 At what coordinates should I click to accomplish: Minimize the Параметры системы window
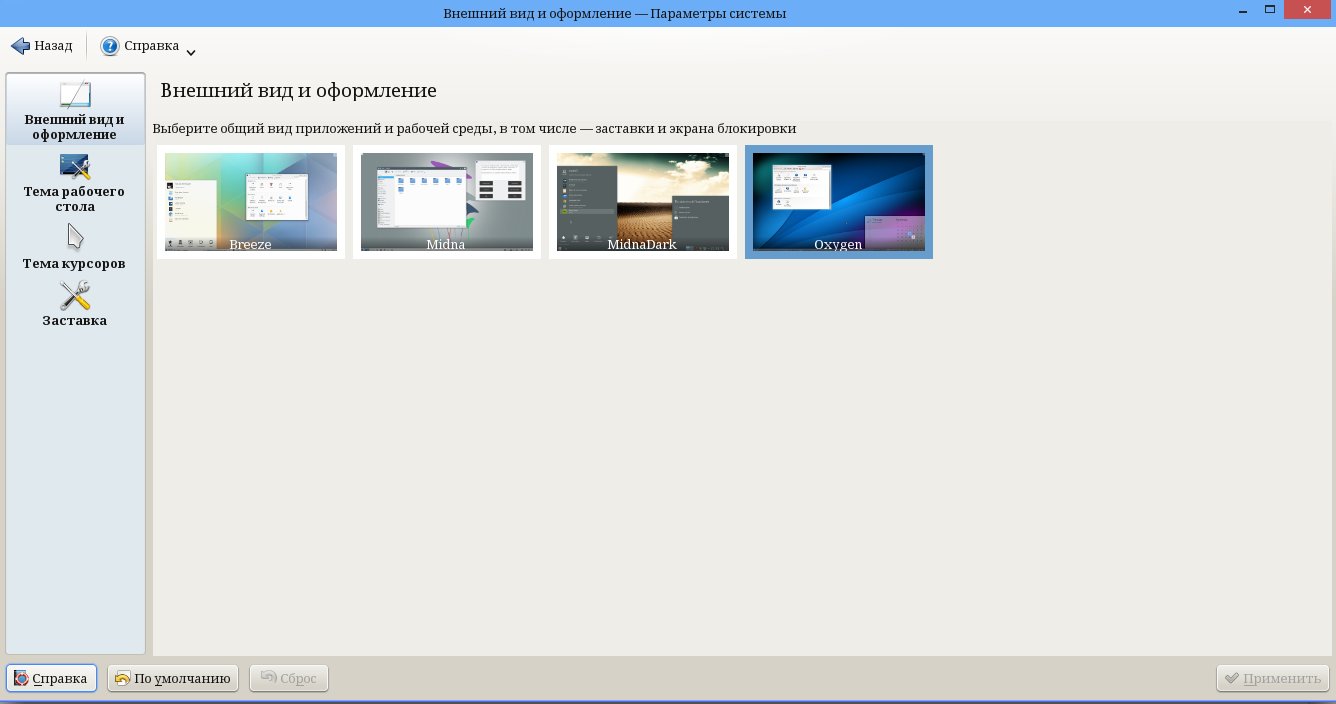click(1241, 9)
